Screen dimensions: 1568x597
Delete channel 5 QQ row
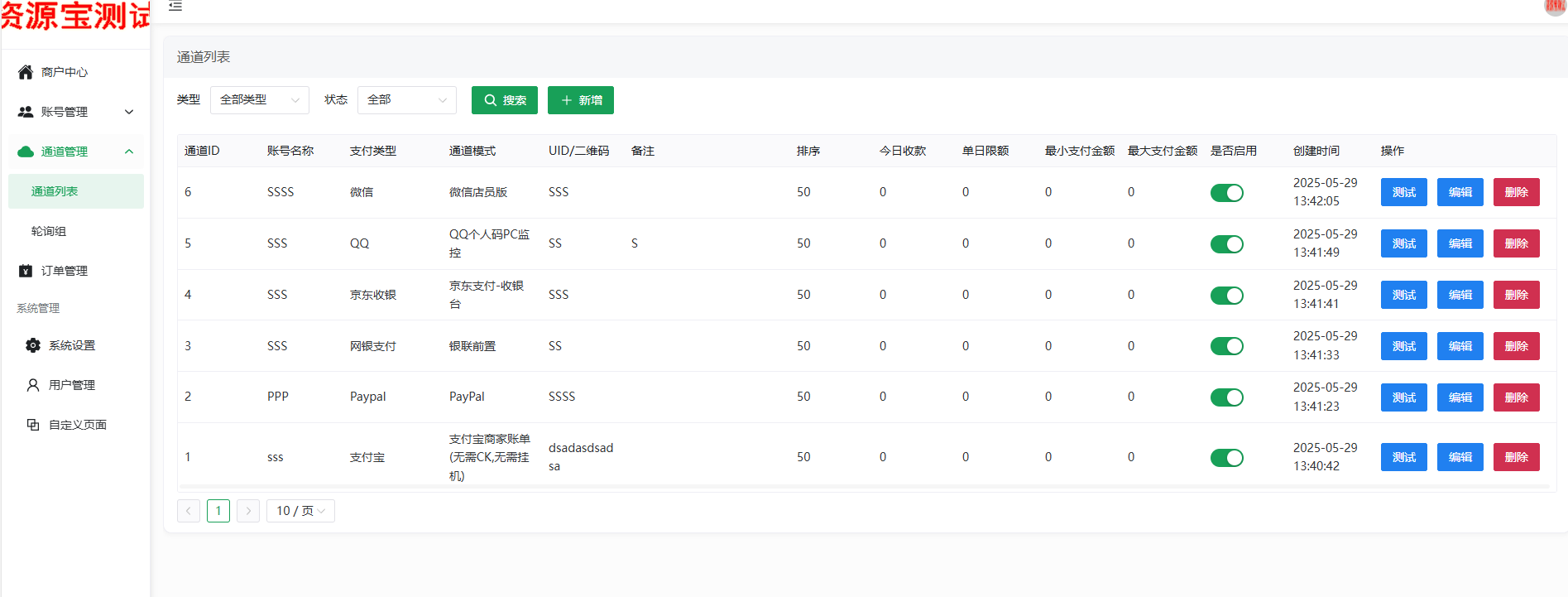pos(1517,243)
